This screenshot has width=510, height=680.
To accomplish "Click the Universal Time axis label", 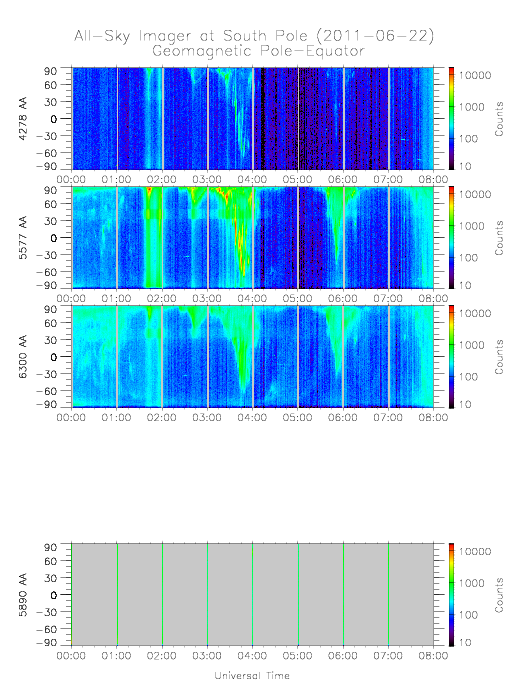I will pos(252,675).
